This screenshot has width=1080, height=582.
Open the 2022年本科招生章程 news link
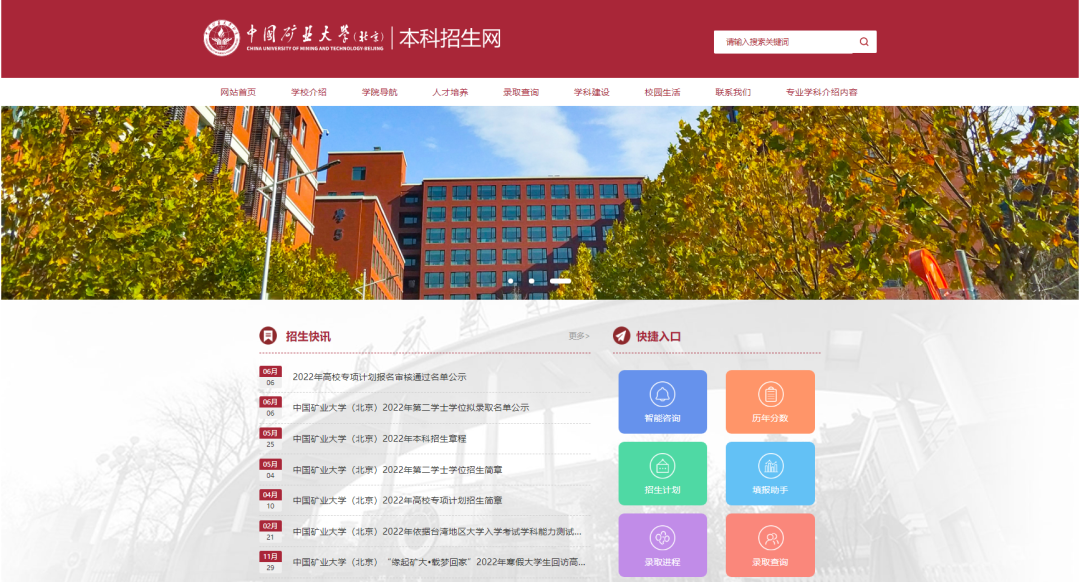(x=380, y=439)
